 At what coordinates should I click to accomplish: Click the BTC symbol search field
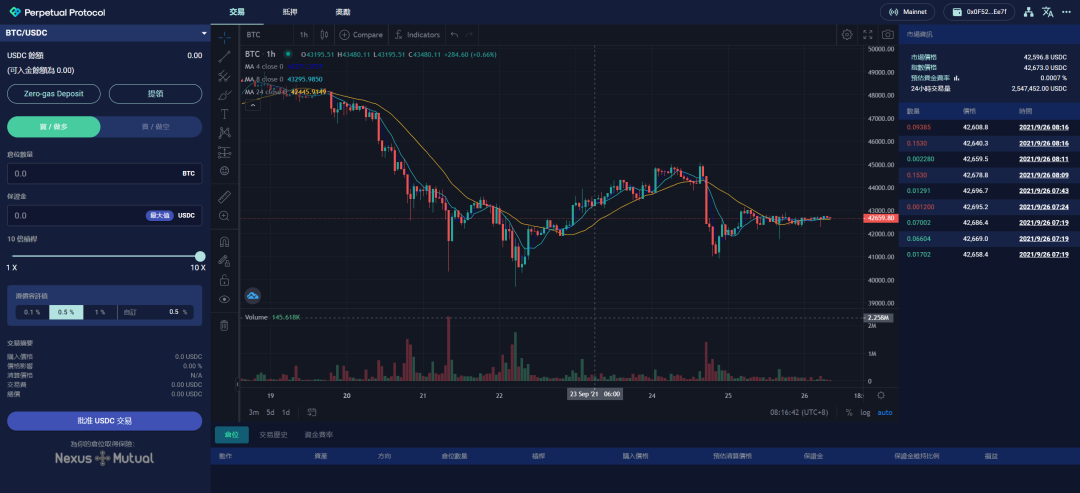click(266, 34)
